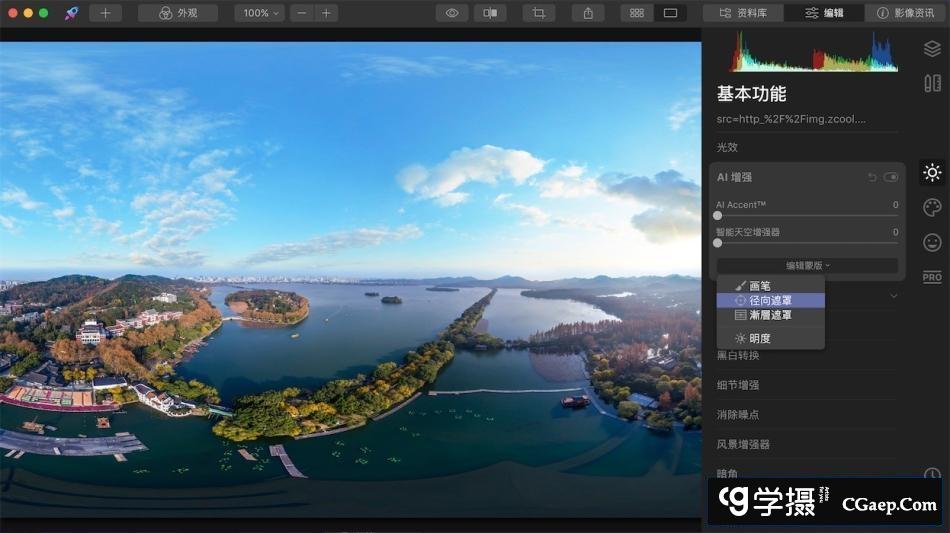Activate the before/after compare icon
Image resolution: width=950 pixels, height=533 pixels.
pyautogui.click(x=489, y=13)
